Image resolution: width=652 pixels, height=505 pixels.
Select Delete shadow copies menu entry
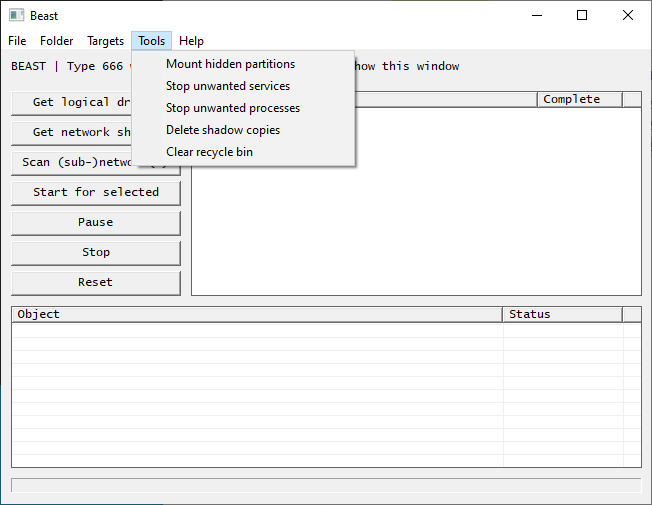243,130
